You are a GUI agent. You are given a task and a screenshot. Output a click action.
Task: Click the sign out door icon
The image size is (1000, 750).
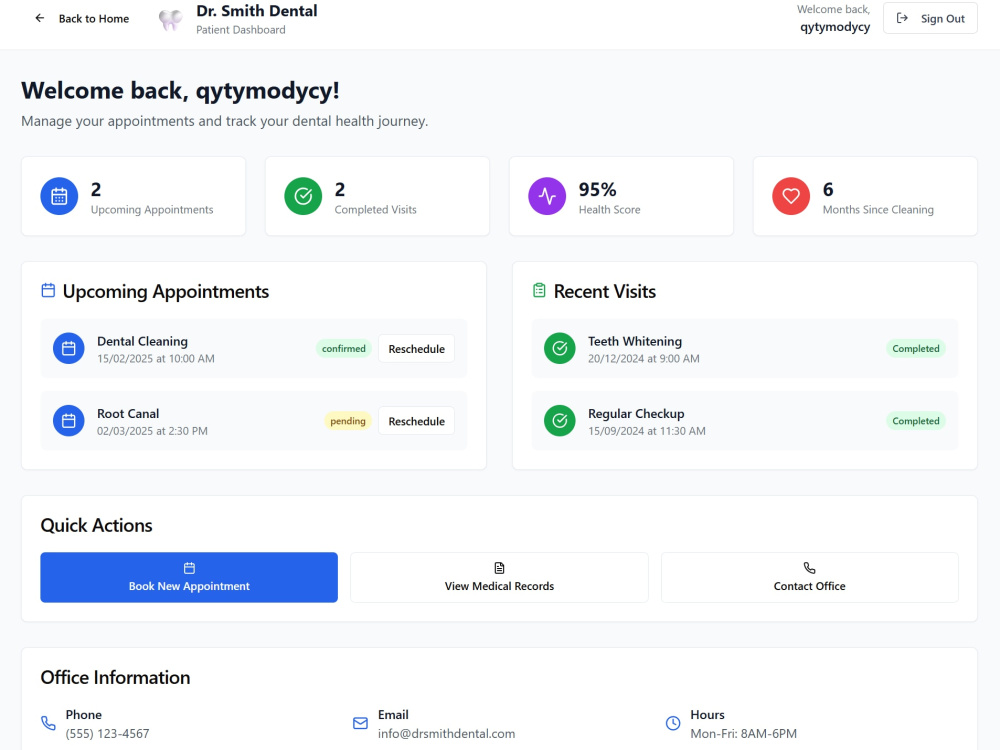pos(902,18)
